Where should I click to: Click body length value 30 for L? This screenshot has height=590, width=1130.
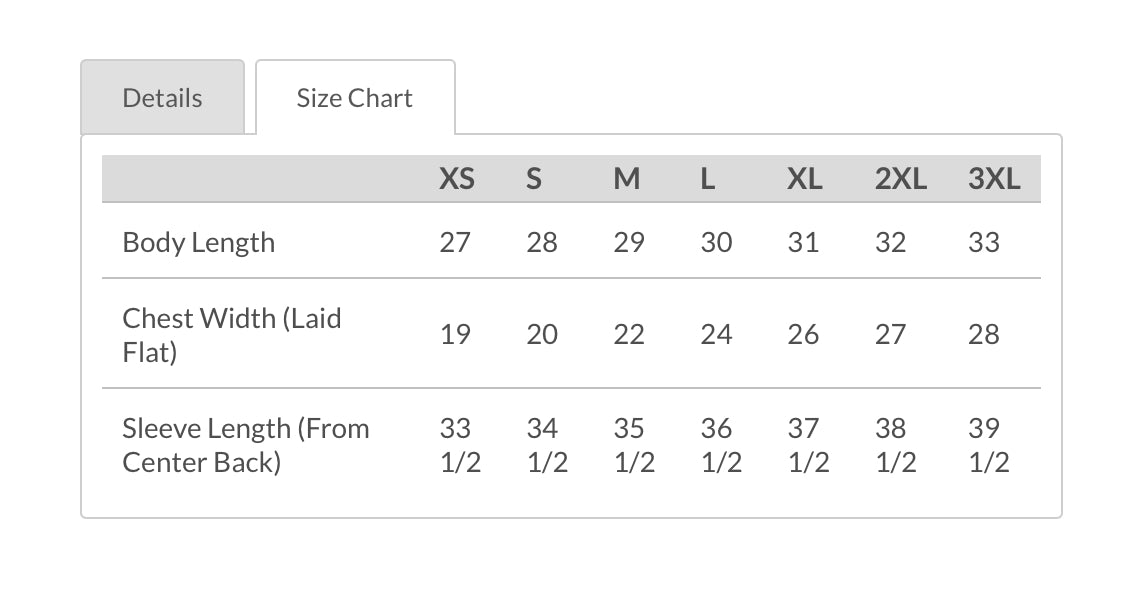click(716, 242)
